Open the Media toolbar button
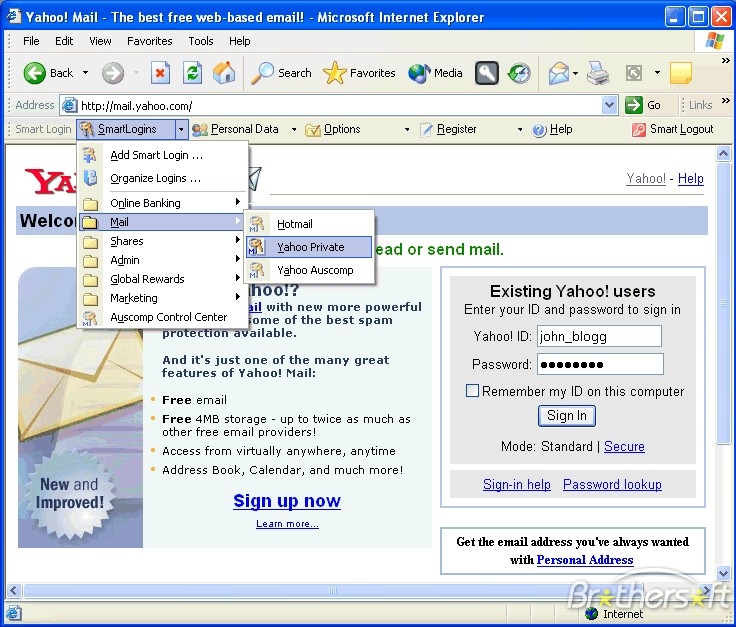Image resolution: width=736 pixels, height=627 pixels. pyautogui.click(x=435, y=73)
